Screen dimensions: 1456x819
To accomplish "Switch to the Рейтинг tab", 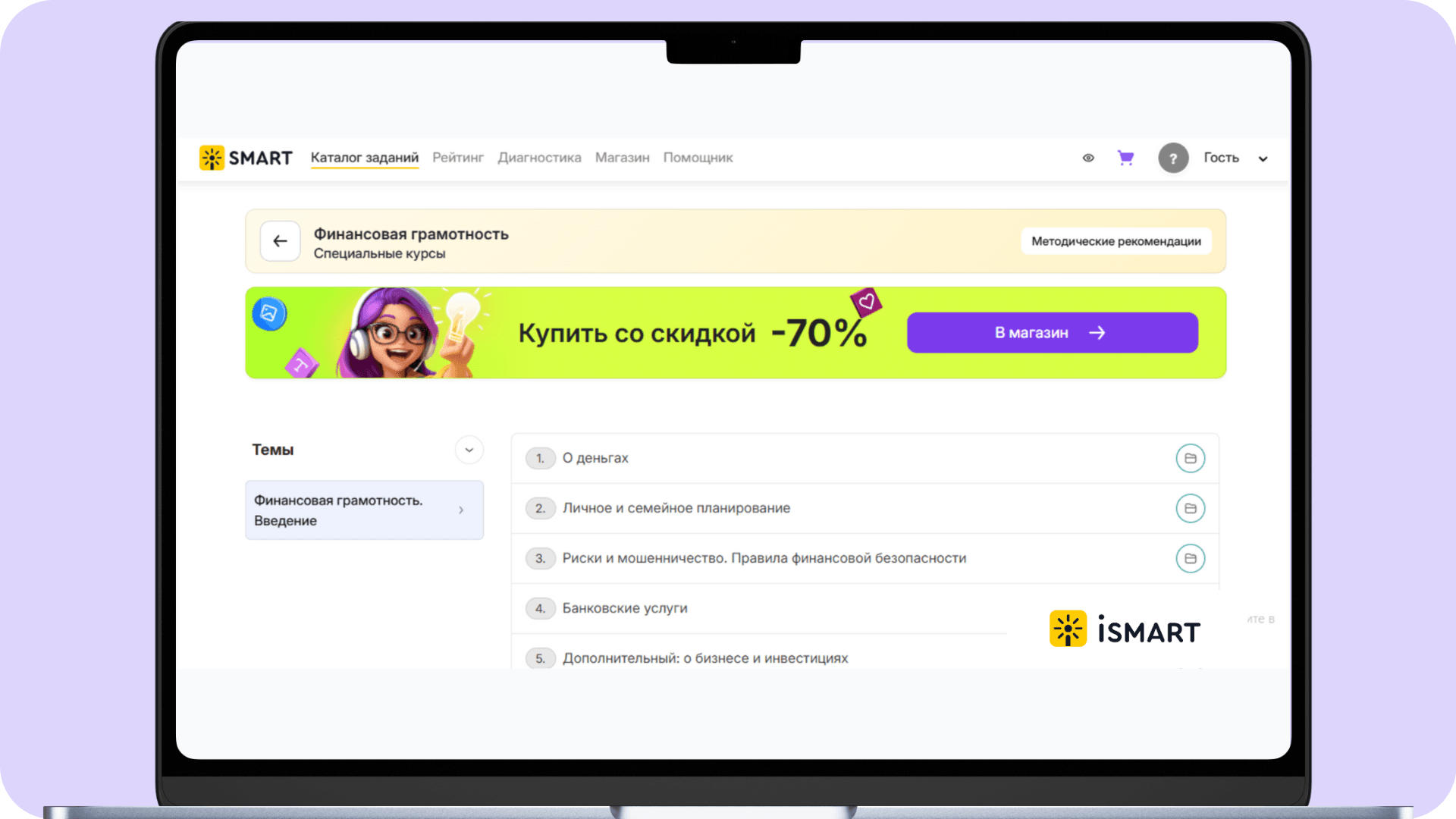I will tap(457, 158).
